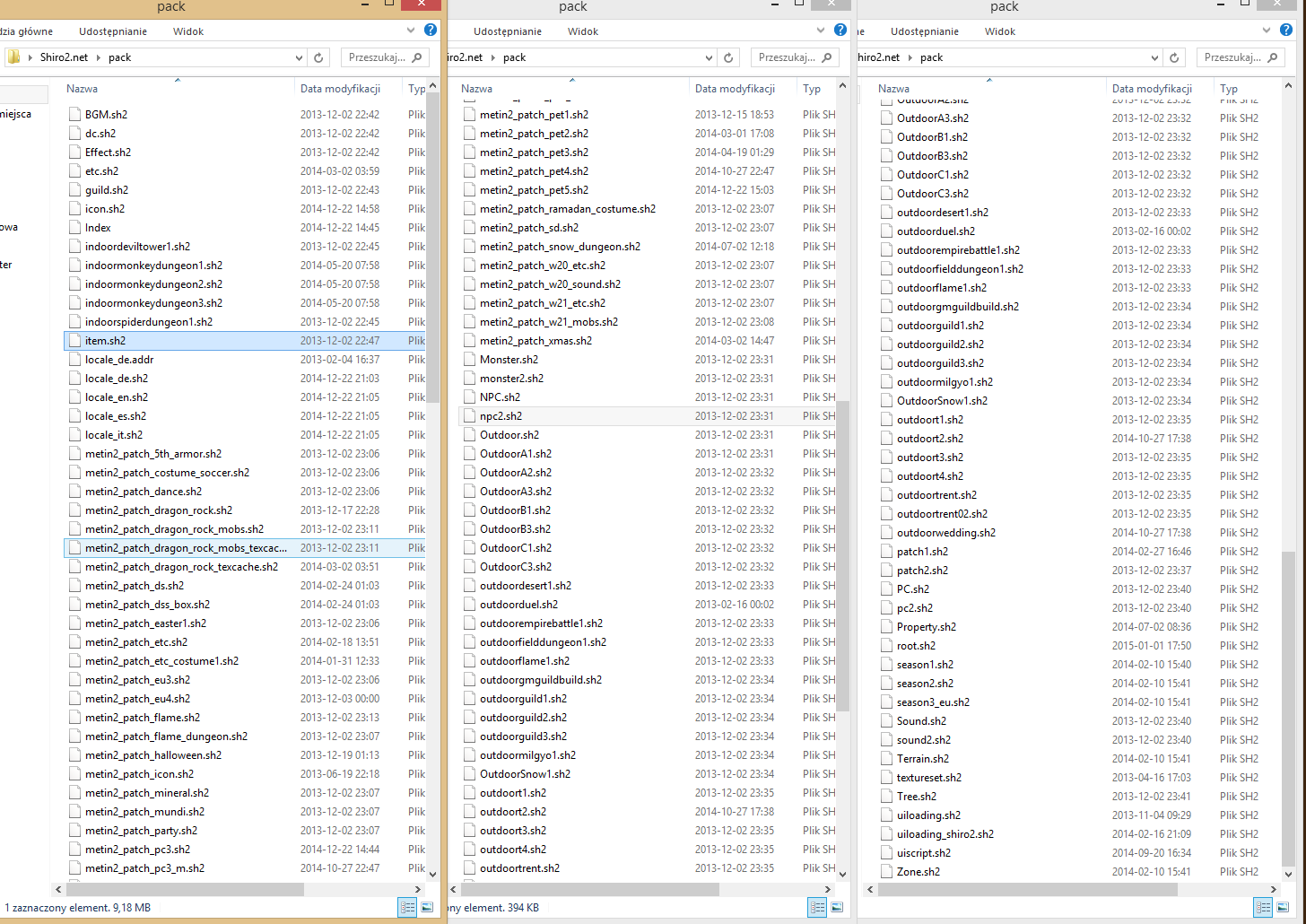Expand the Shiro2.net path chevron in left window
The height and width of the screenshot is (924, 1306).
(99, 57)
